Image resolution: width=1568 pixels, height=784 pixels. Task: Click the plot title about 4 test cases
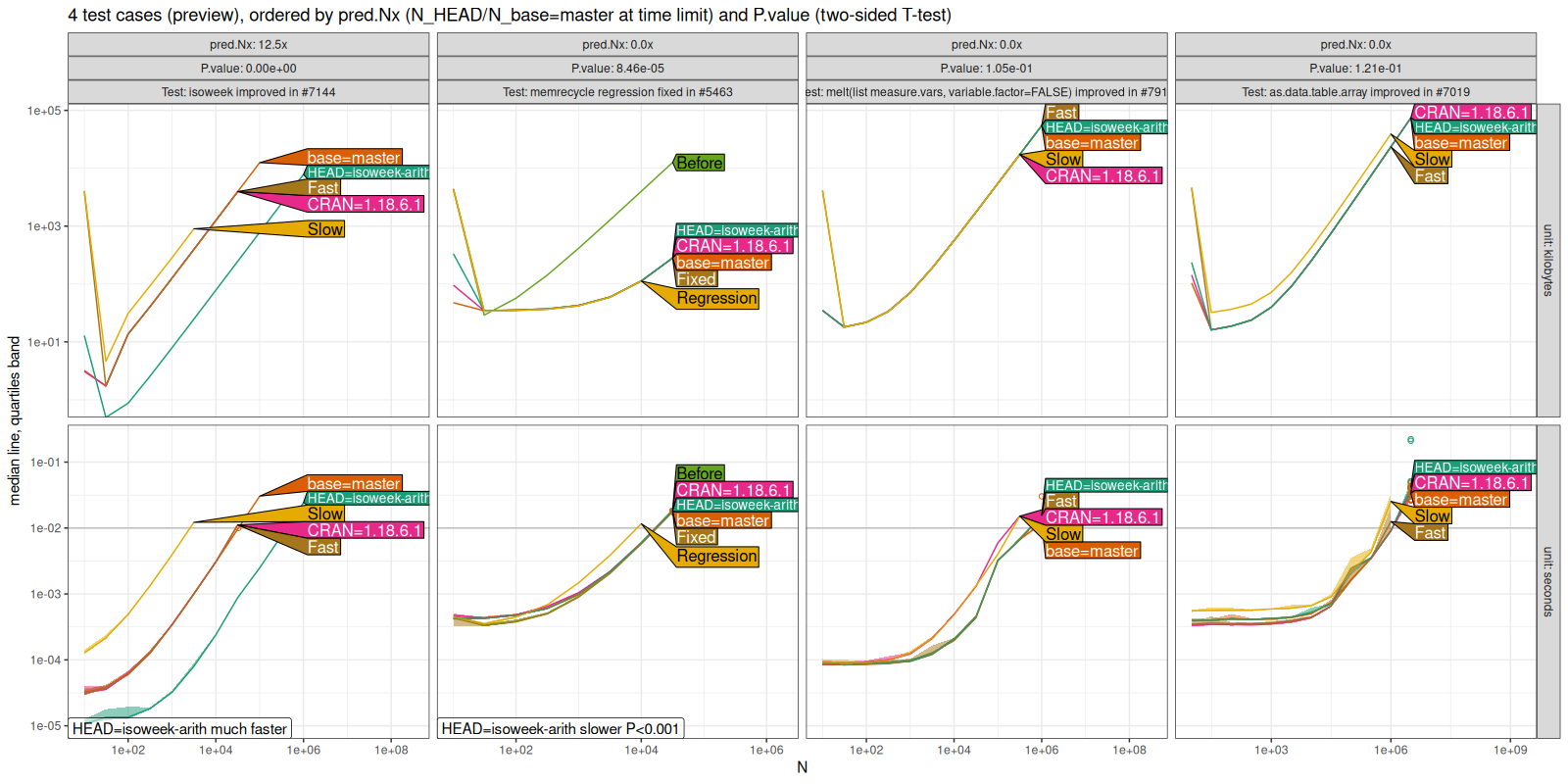pos(510,15)
